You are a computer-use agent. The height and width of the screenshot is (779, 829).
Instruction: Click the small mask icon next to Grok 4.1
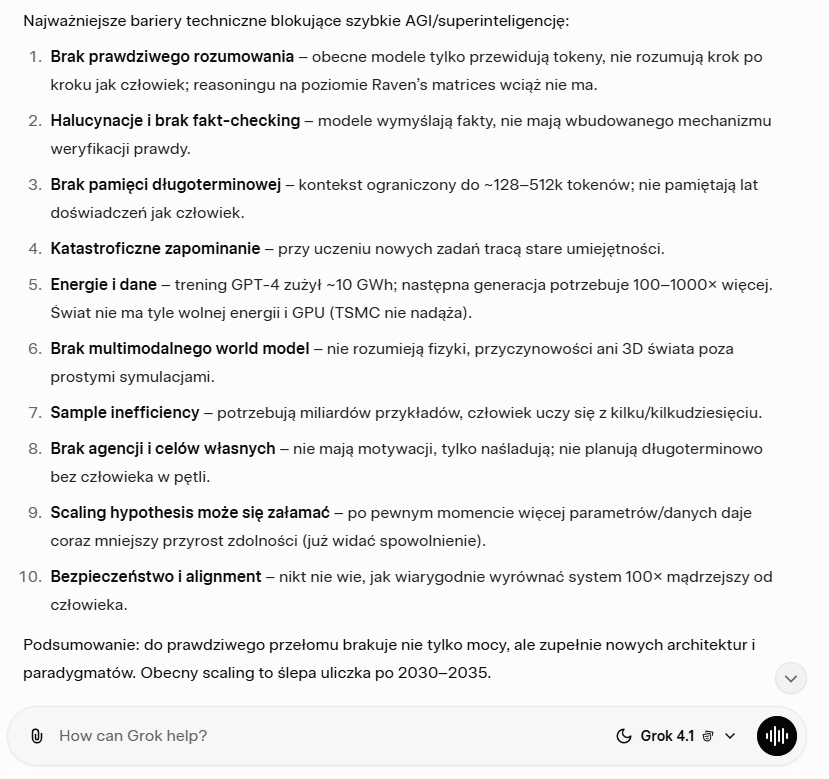[706, 736]
